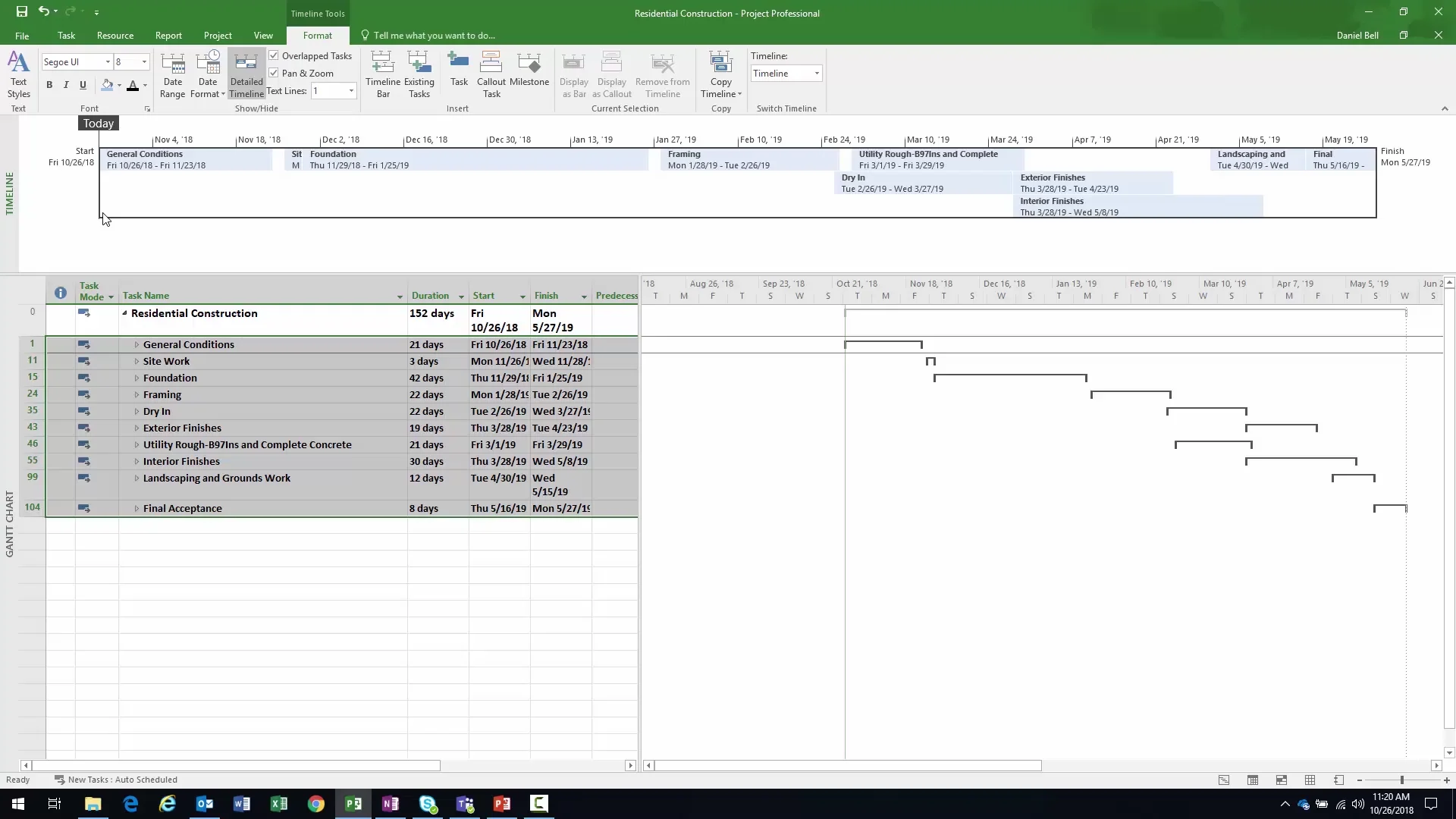Image resolution: width=1456 pixels, height=819 pixels.
Task: Uncheck the Overlapped Tasks checkbox
Action: pos(274,55)
